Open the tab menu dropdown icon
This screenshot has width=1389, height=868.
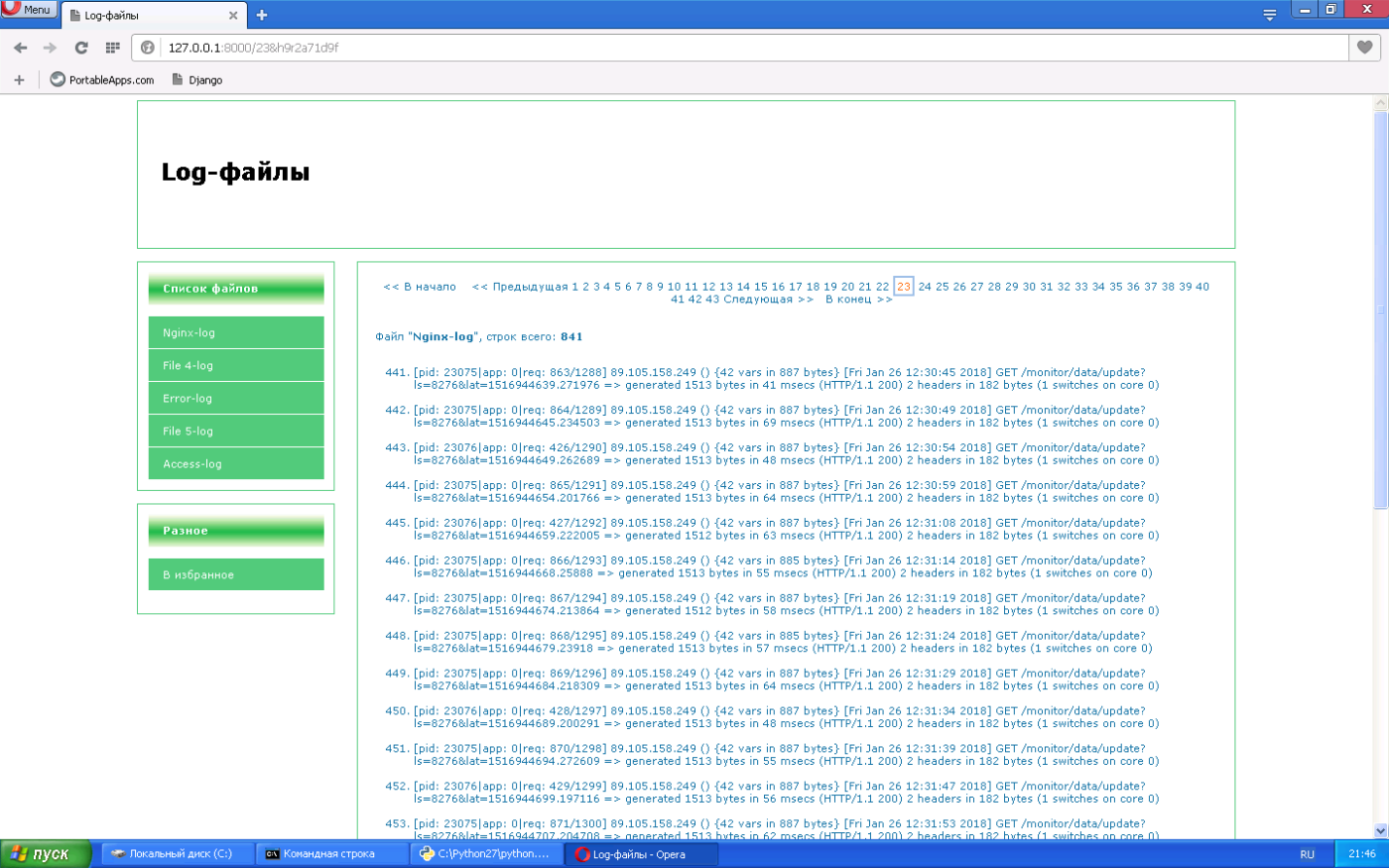1269,15
